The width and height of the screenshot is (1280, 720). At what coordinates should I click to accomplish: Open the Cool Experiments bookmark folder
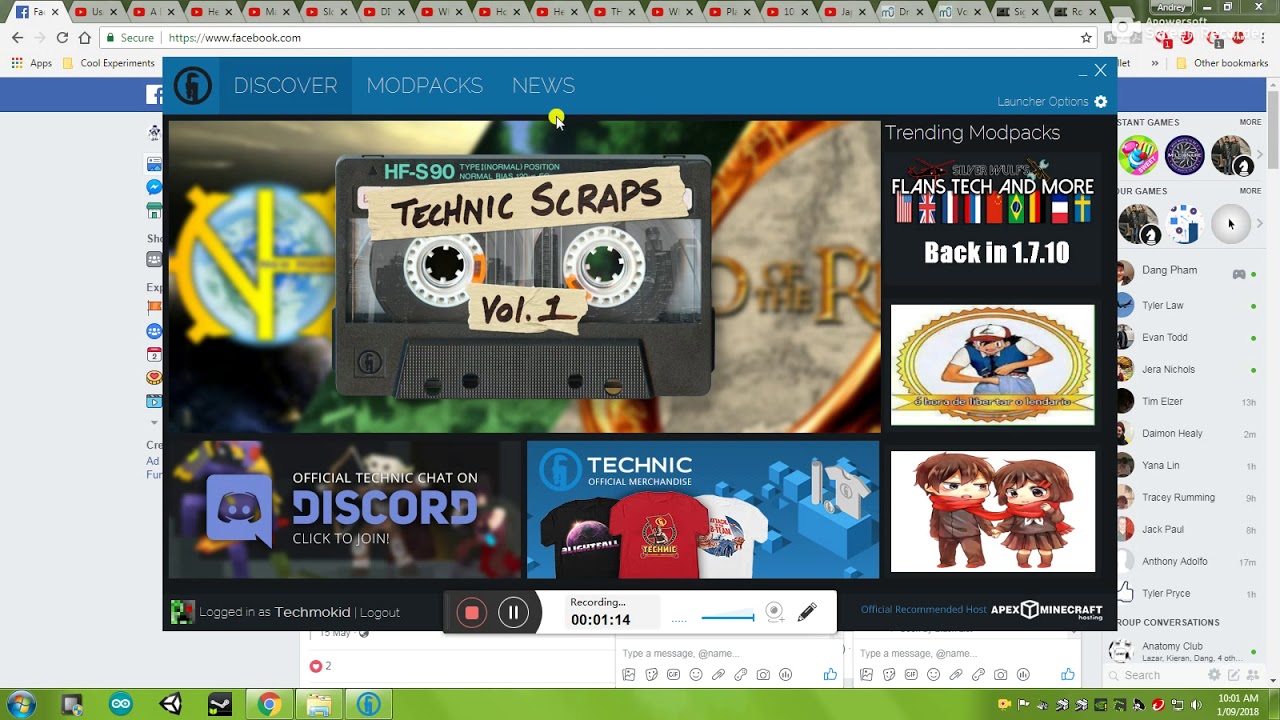[x=108, y=63]
